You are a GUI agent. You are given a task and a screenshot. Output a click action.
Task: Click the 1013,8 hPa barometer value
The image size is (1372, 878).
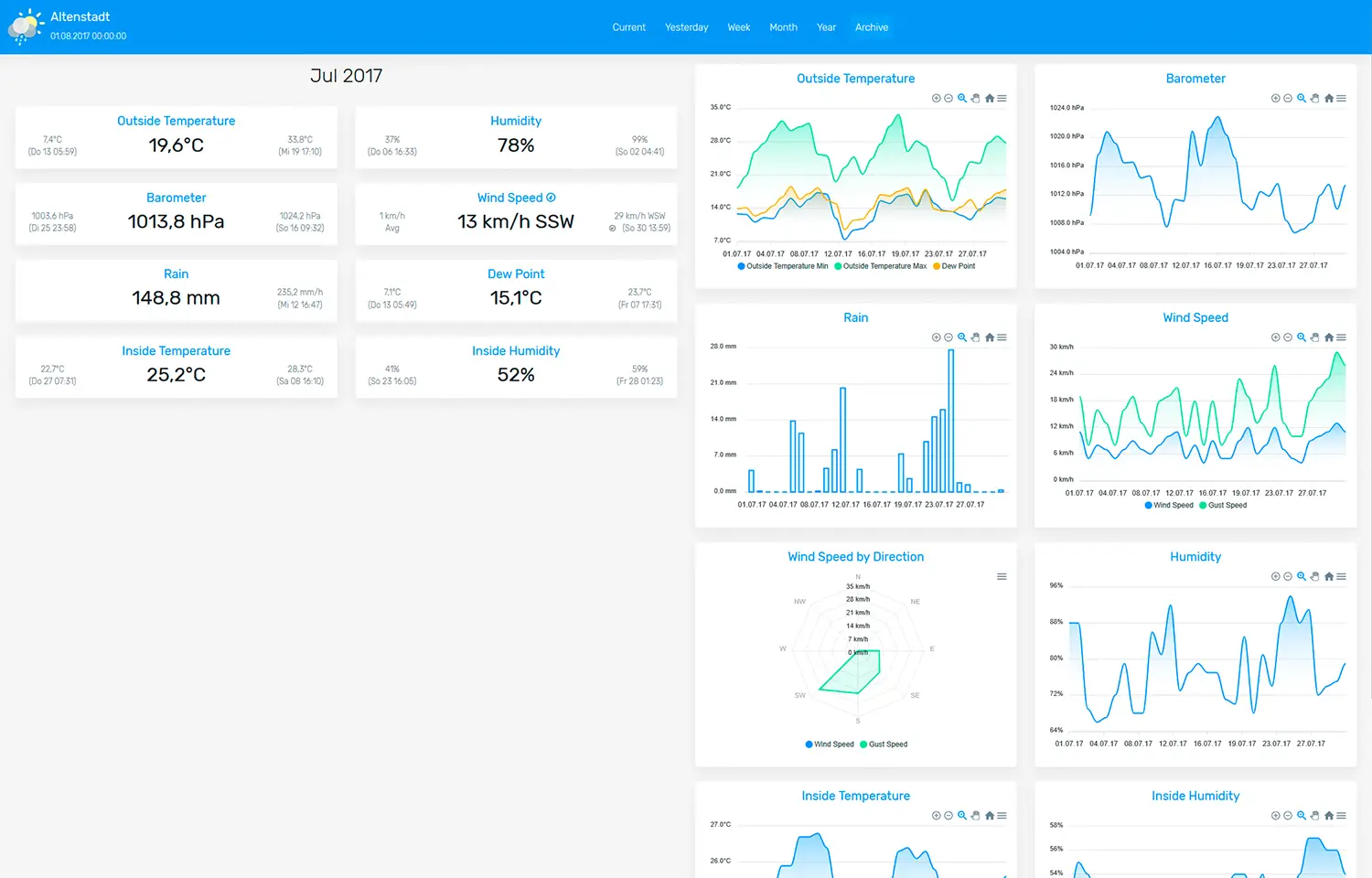click(177, 221)
